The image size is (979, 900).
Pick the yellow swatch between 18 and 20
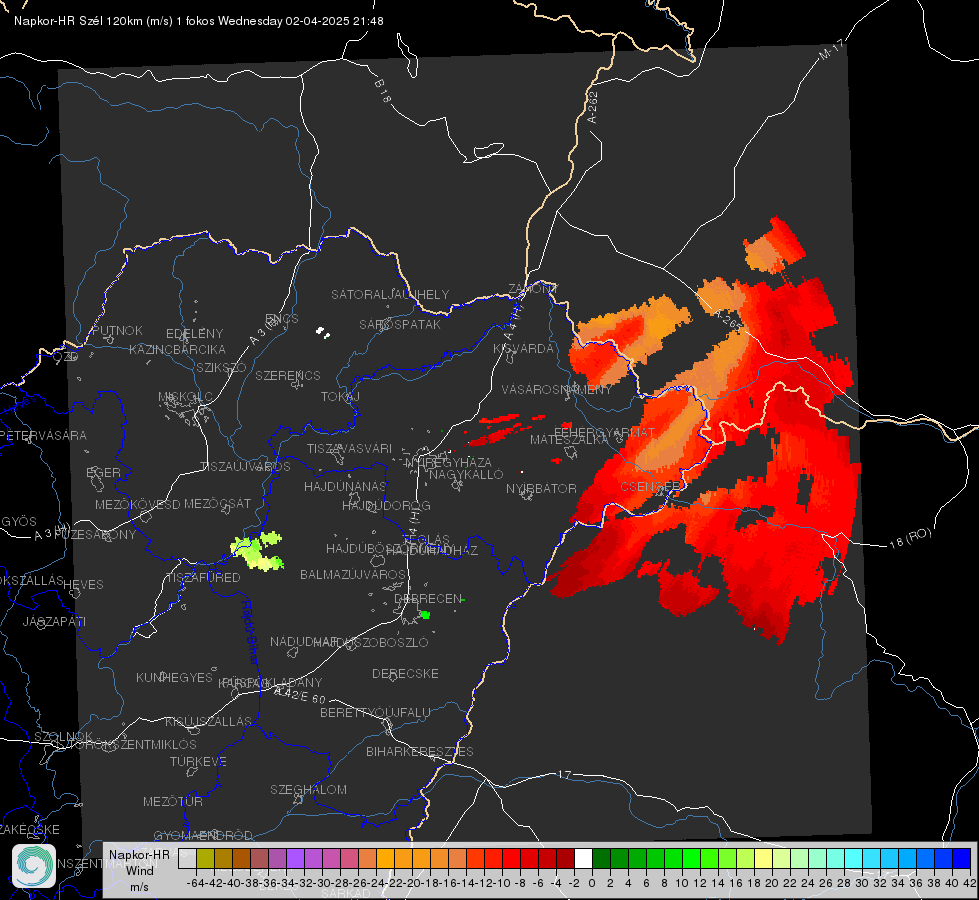click(764, 858)
